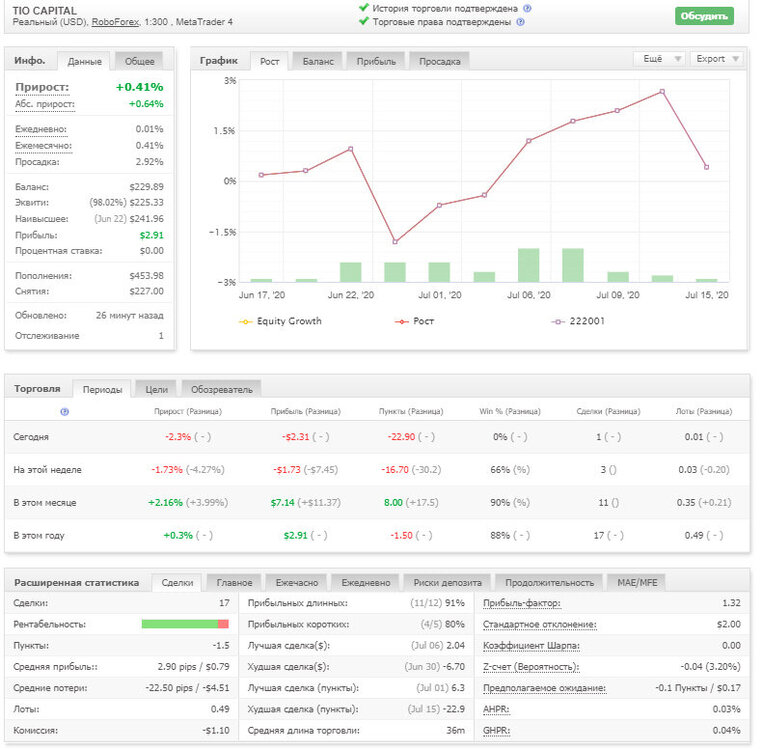Click the Jul 06 tall green volume bar
763x750 pixels.
click(528, 265)
